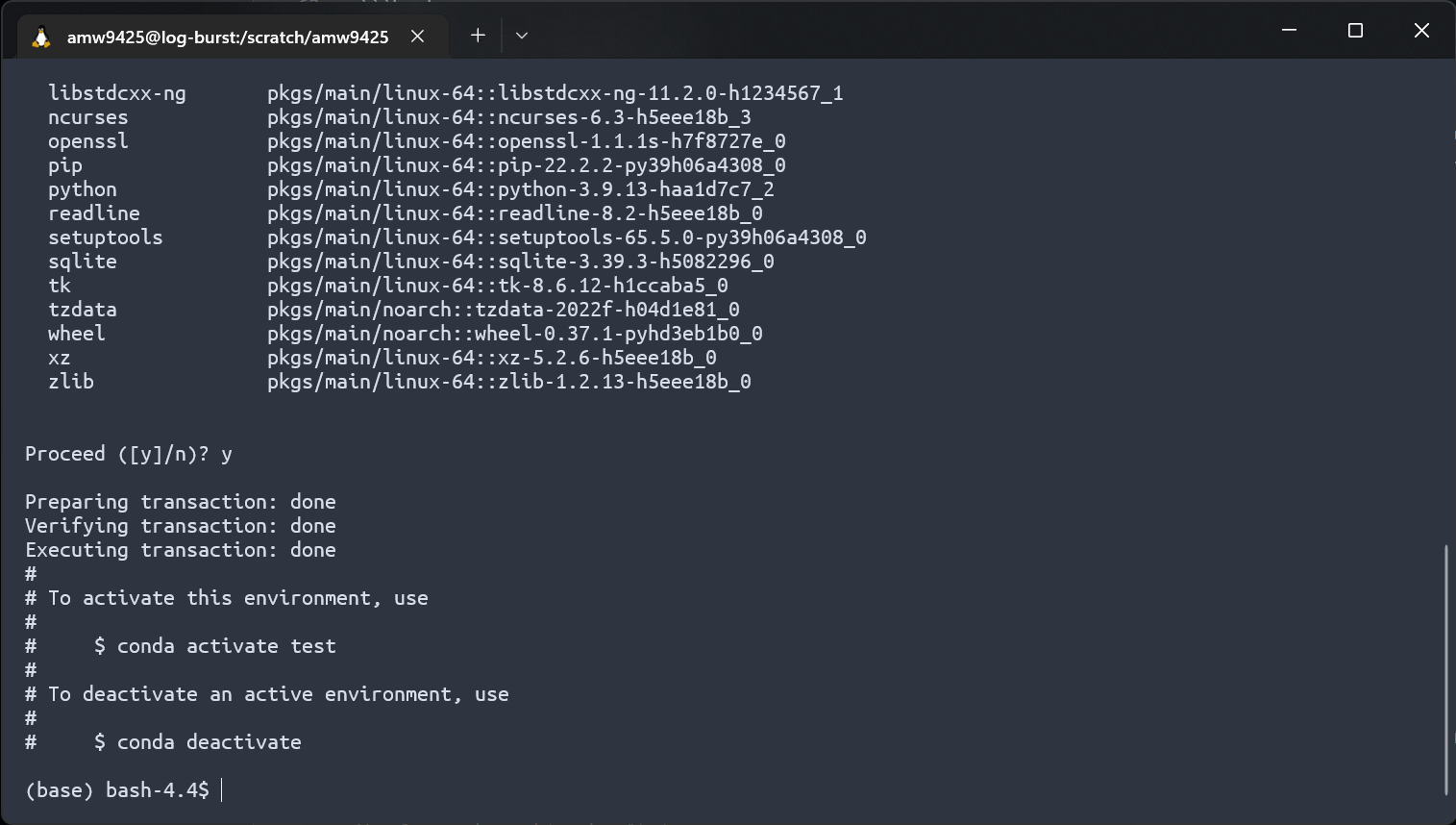Maximize the terminal window

pyautogui.click(x=1355, y=31)
